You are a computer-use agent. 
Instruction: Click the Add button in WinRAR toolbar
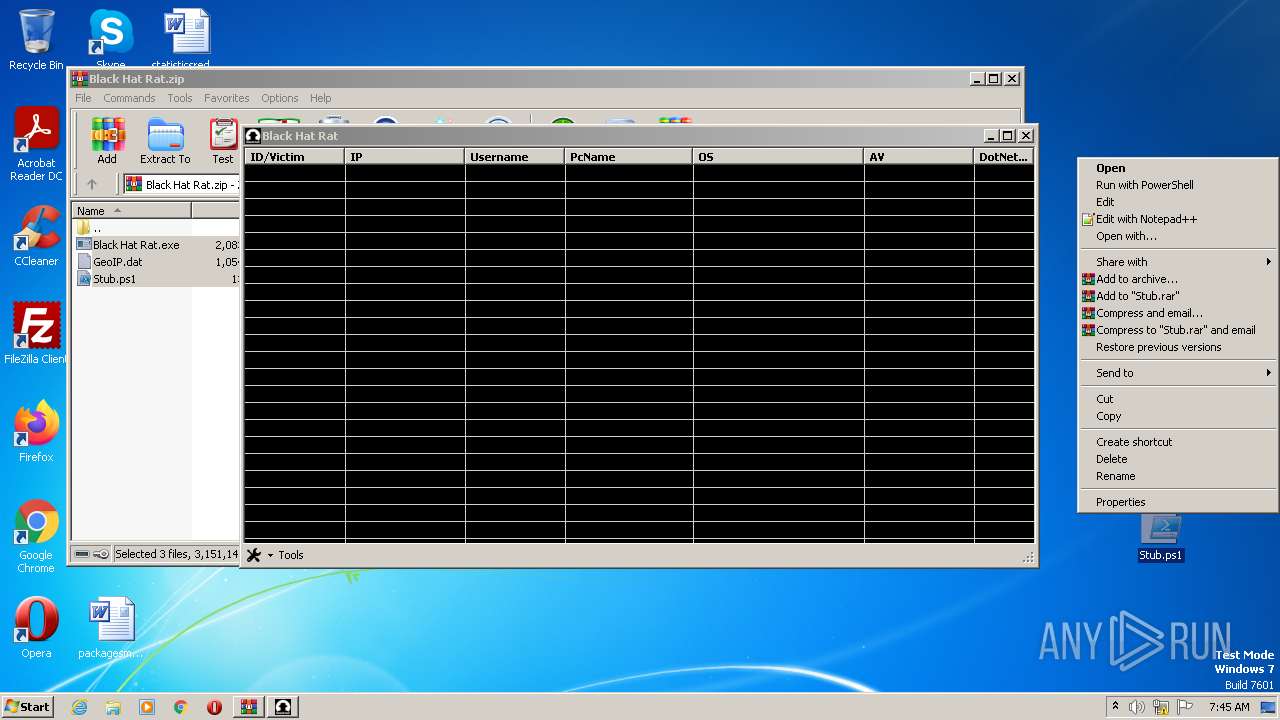tap(107, 141)
